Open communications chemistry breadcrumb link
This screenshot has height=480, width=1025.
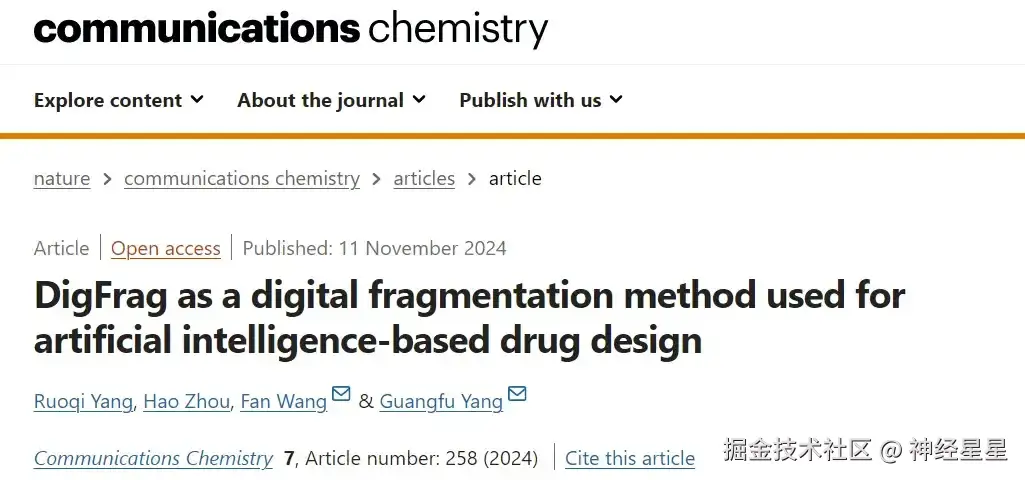241,179
